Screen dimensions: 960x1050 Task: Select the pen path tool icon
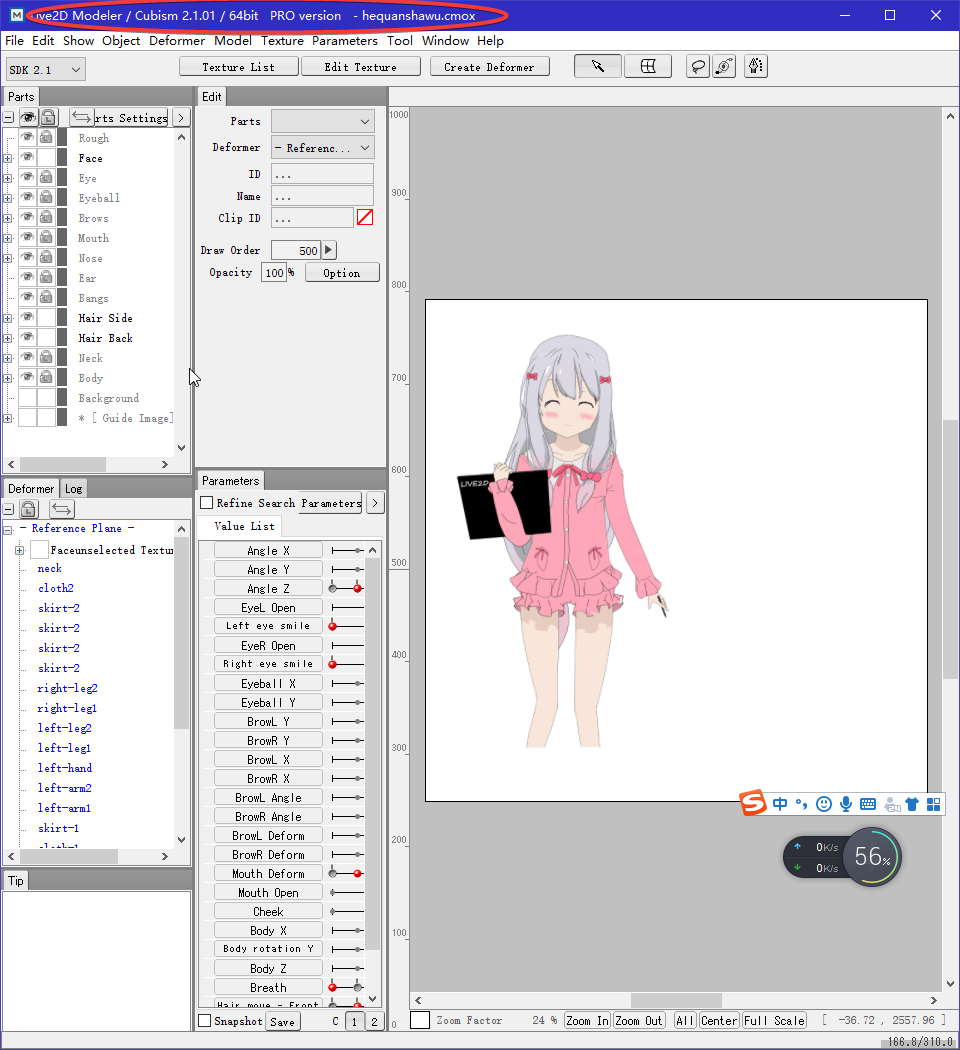tap(755, 66)
